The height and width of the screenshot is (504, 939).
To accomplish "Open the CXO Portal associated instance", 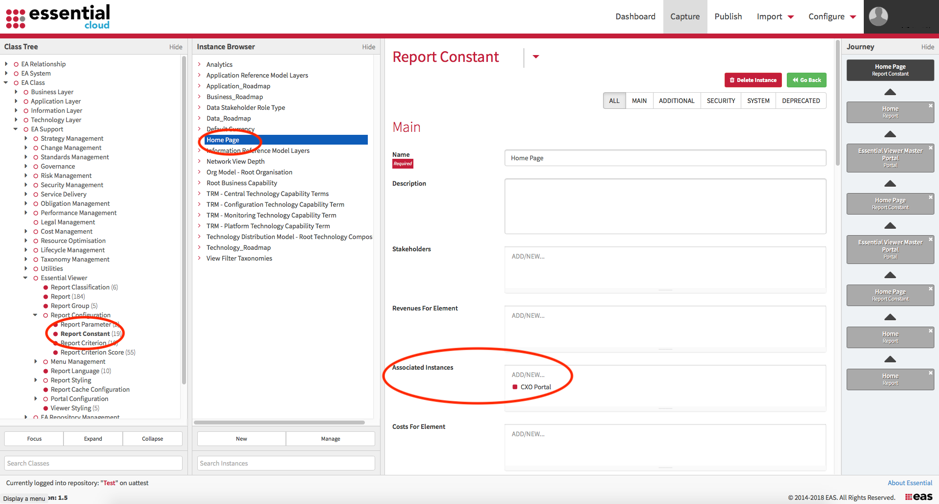I will pos(535,387).
